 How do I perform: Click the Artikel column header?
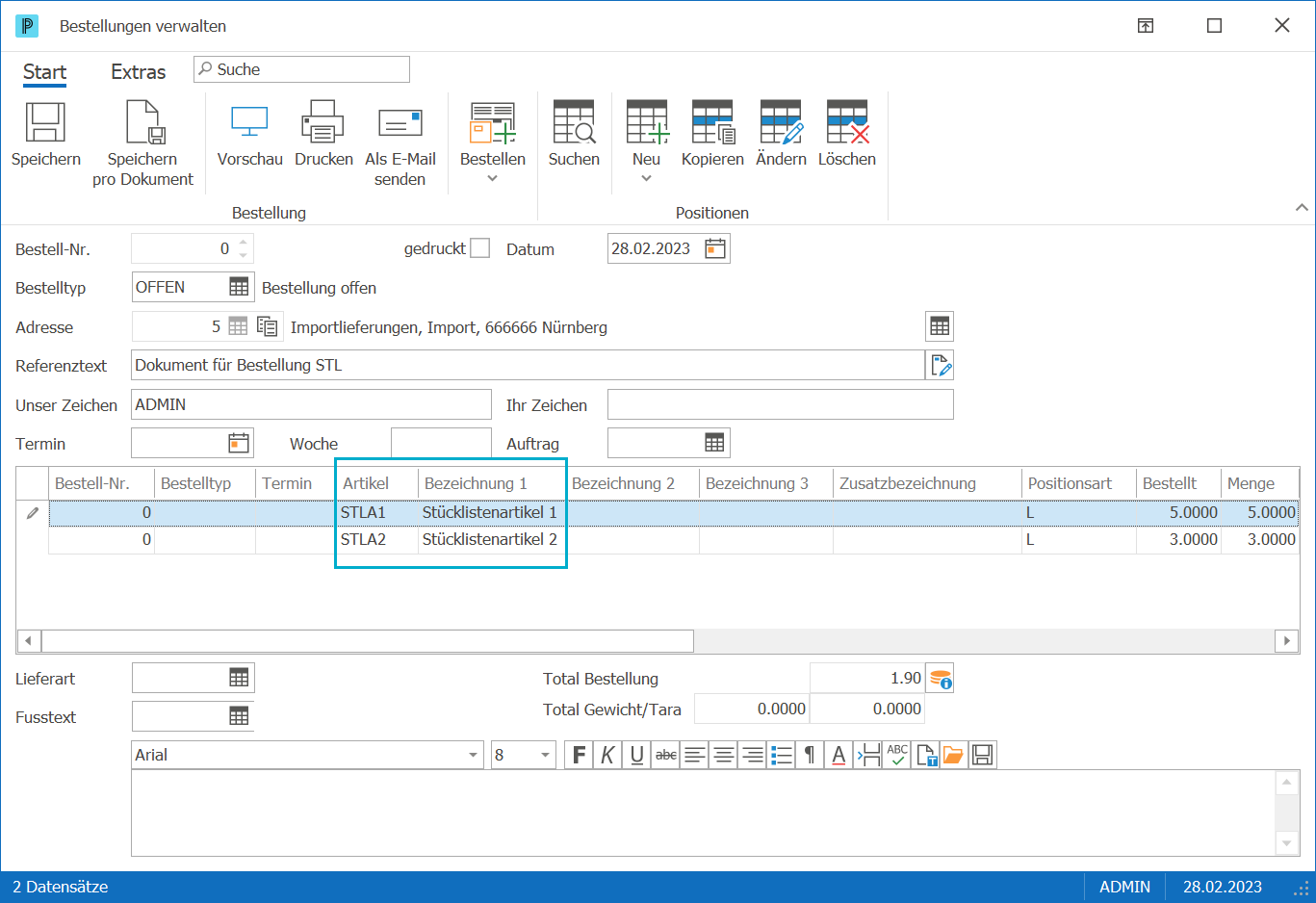pyautogui.click(x=377, y=483)
